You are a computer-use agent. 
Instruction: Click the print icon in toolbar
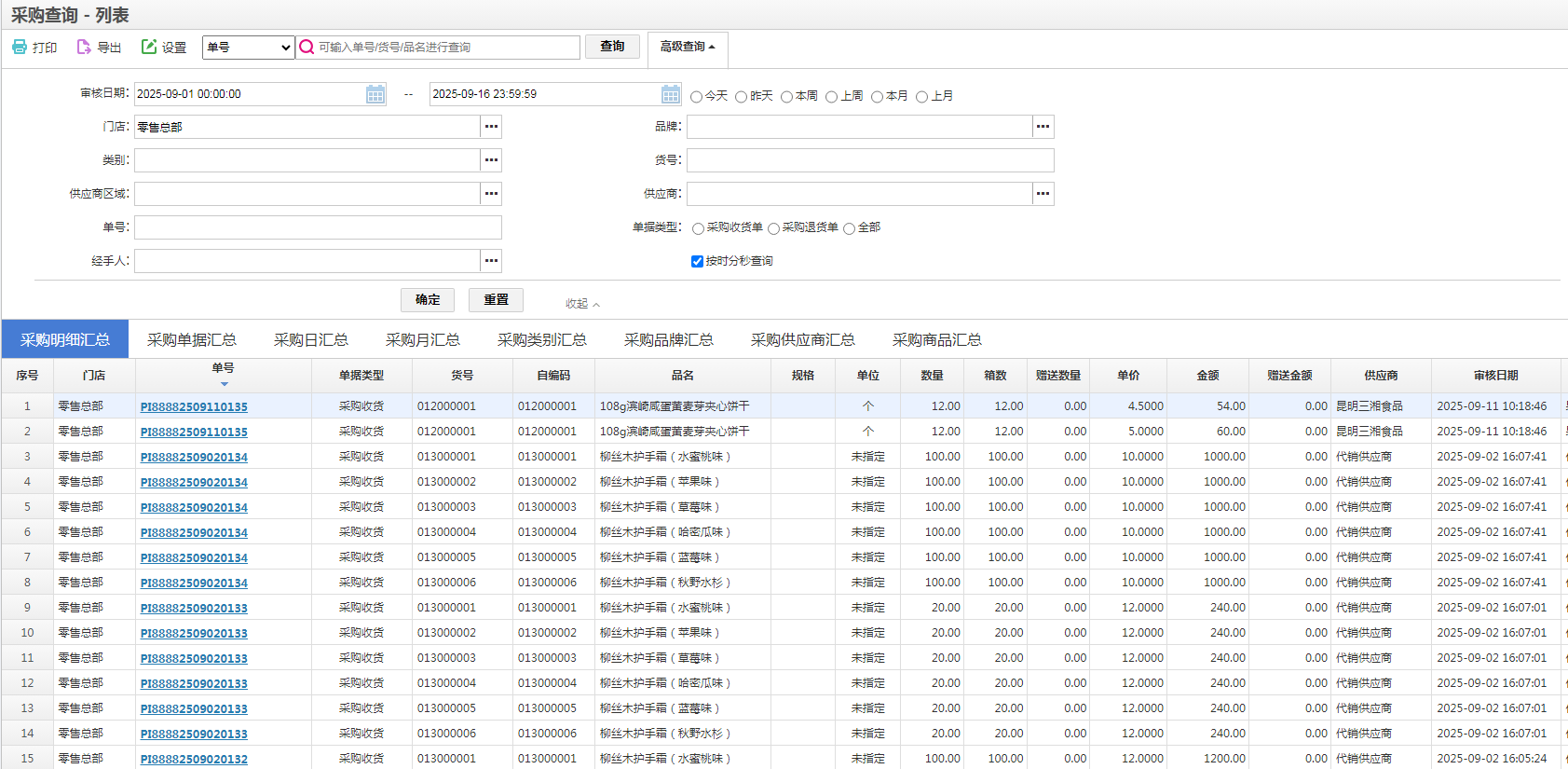click(x=20, y=47)
